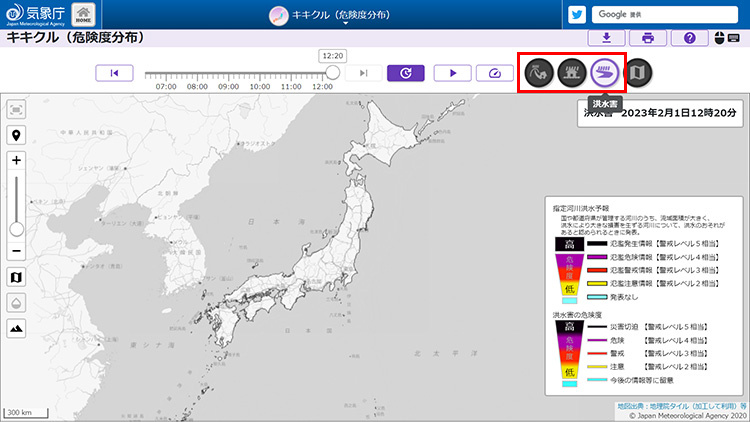The width and height of the screenshot is (750, 422).
Task: Center the map on current location
Action: pyautogui.click(x=17, y=135)
